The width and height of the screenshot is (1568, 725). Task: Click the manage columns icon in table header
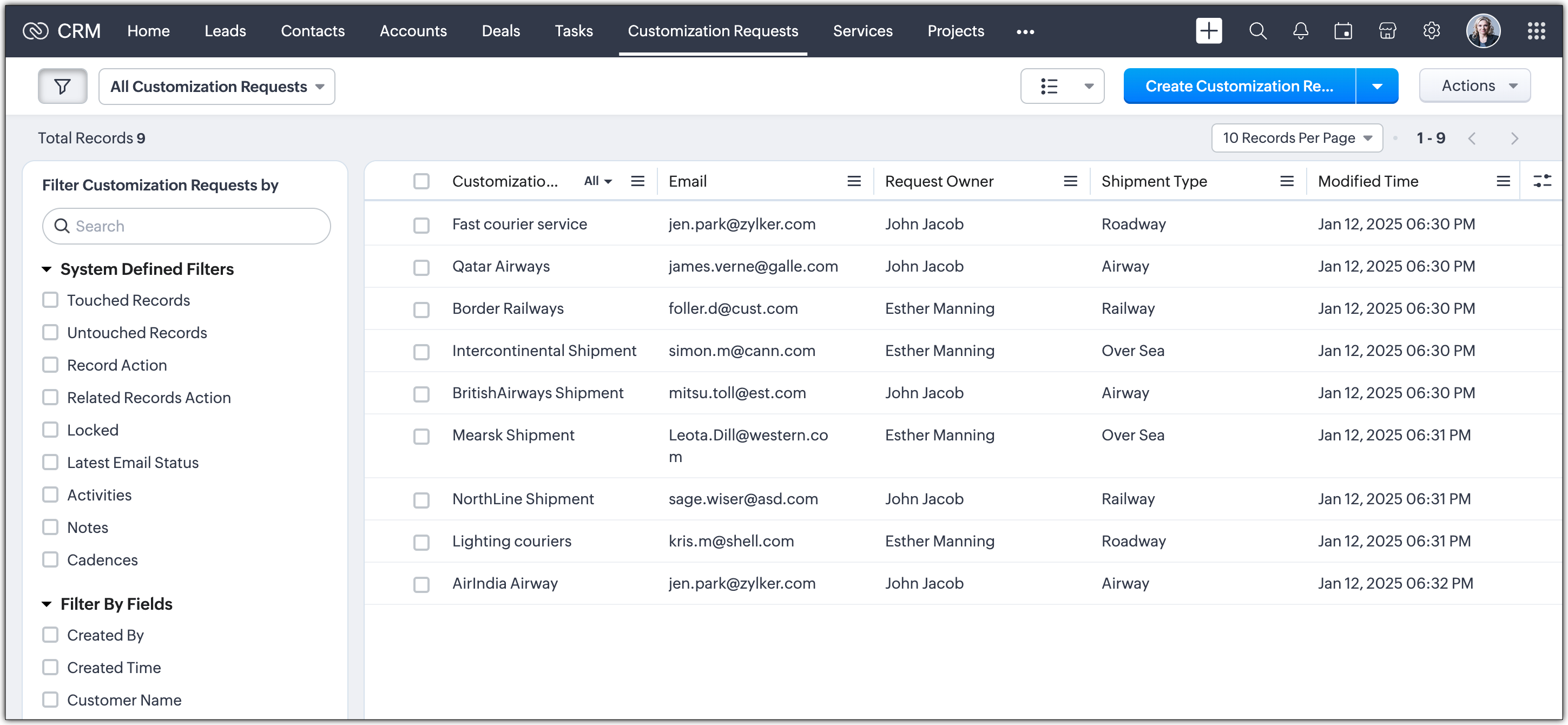[x=1542, y=181]
